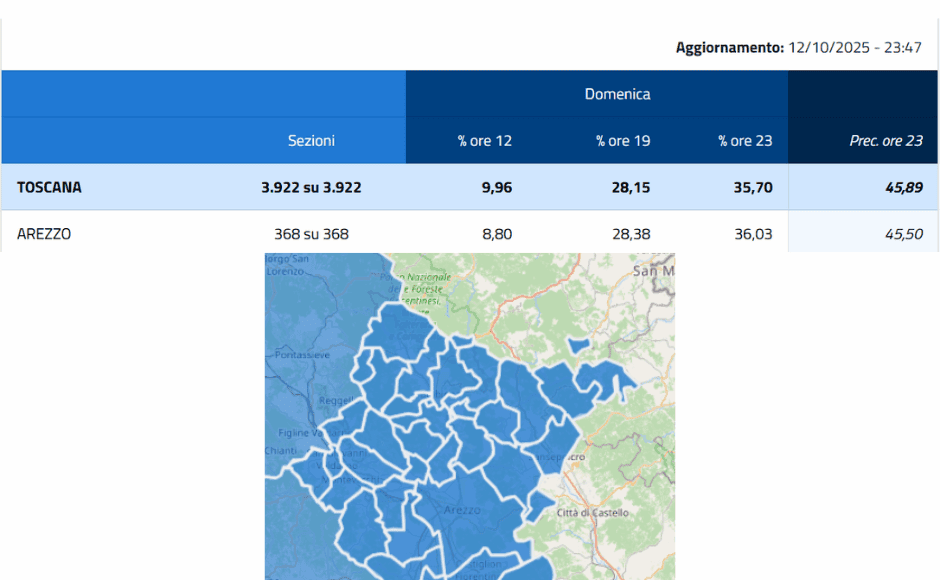Viewport: 940px width, 580px height.
Task: Click the 368 su 368 sections value
Action: pos(314,233)
